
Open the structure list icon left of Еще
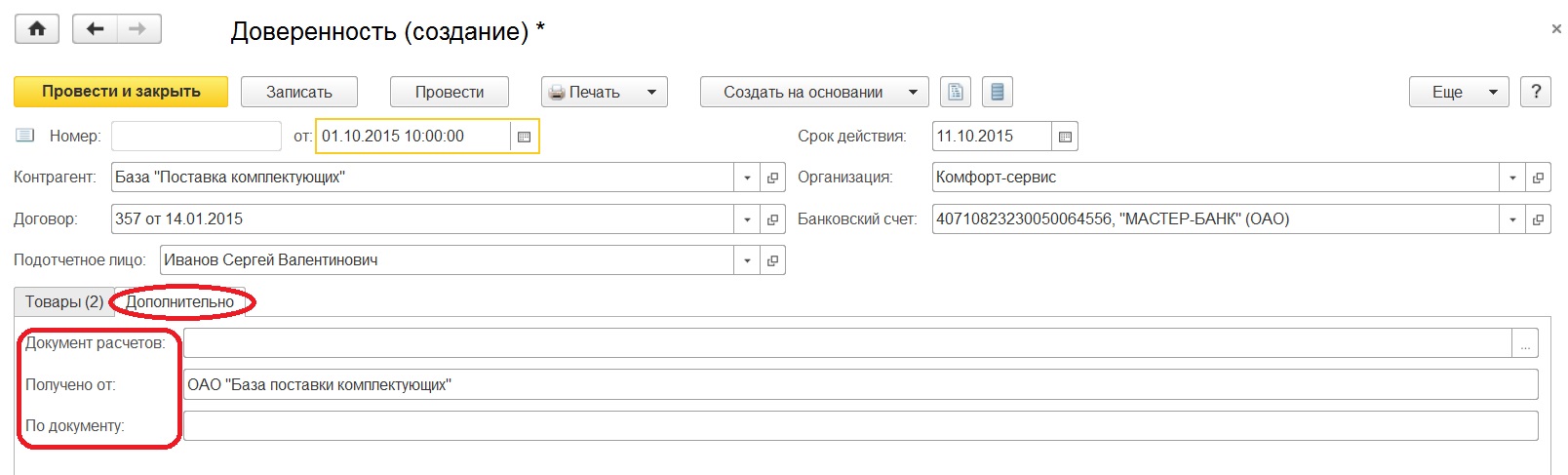coord(997,92)
